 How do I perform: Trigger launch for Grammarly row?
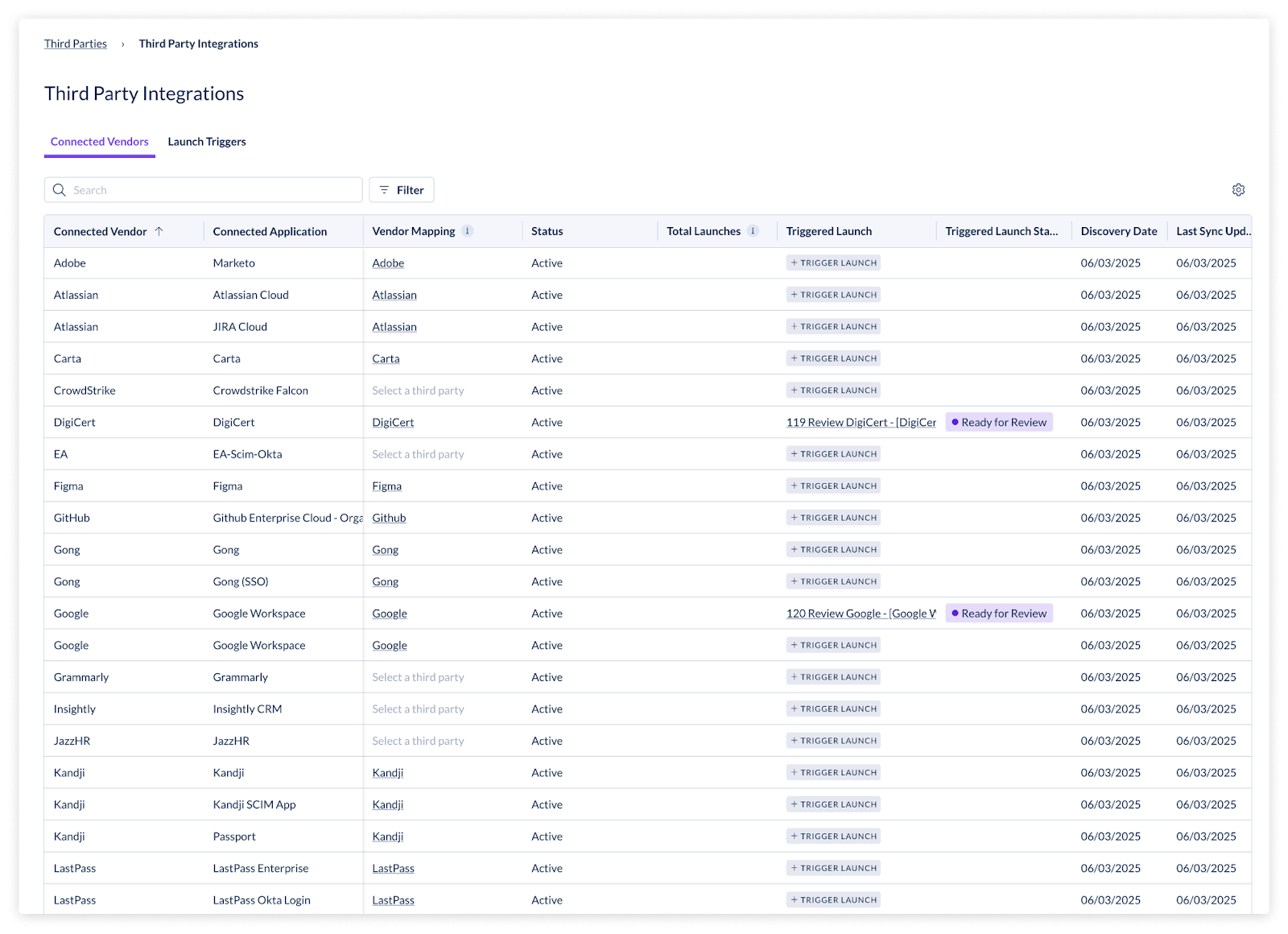833,677
